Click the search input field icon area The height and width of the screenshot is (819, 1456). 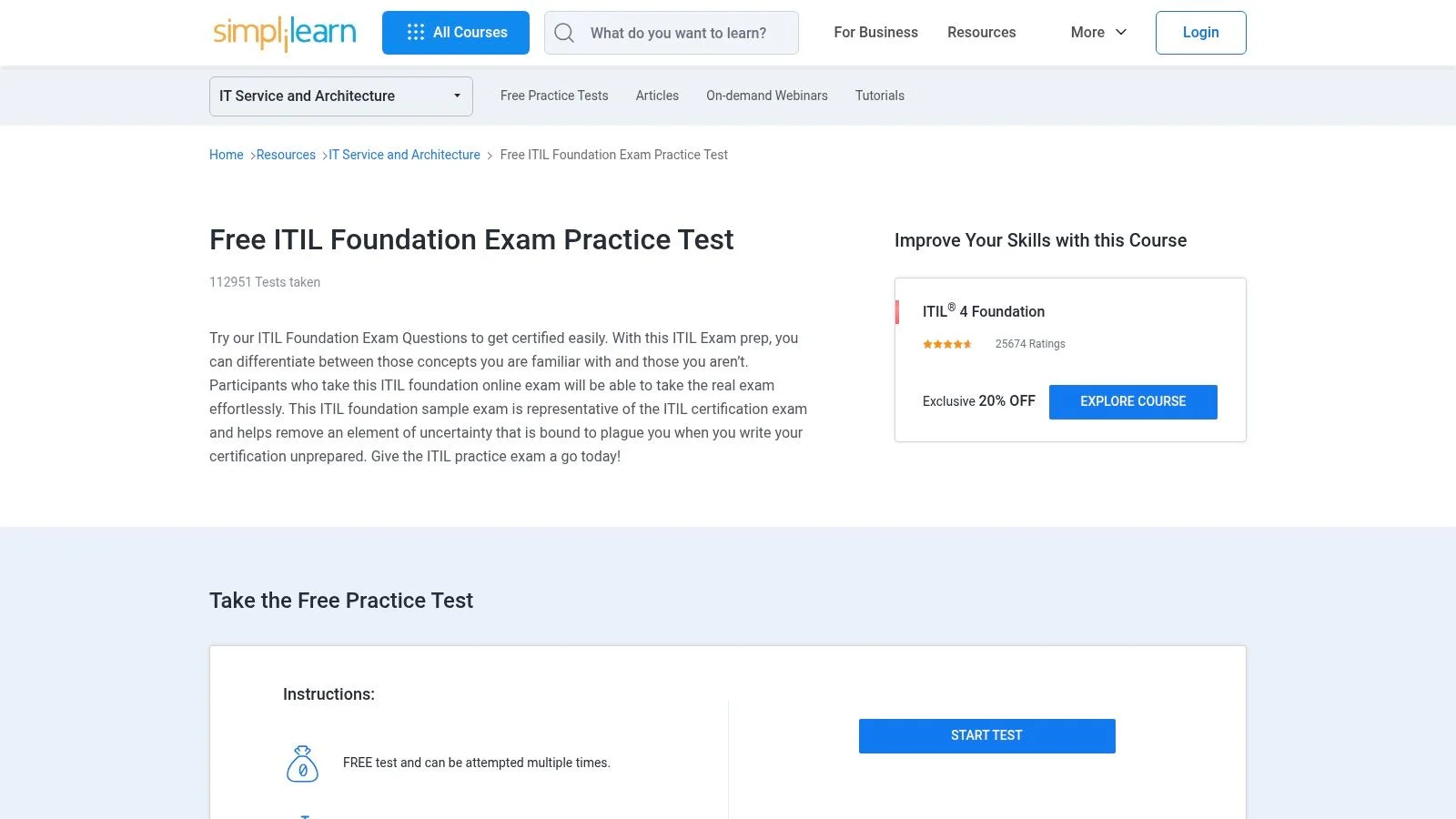564,33
